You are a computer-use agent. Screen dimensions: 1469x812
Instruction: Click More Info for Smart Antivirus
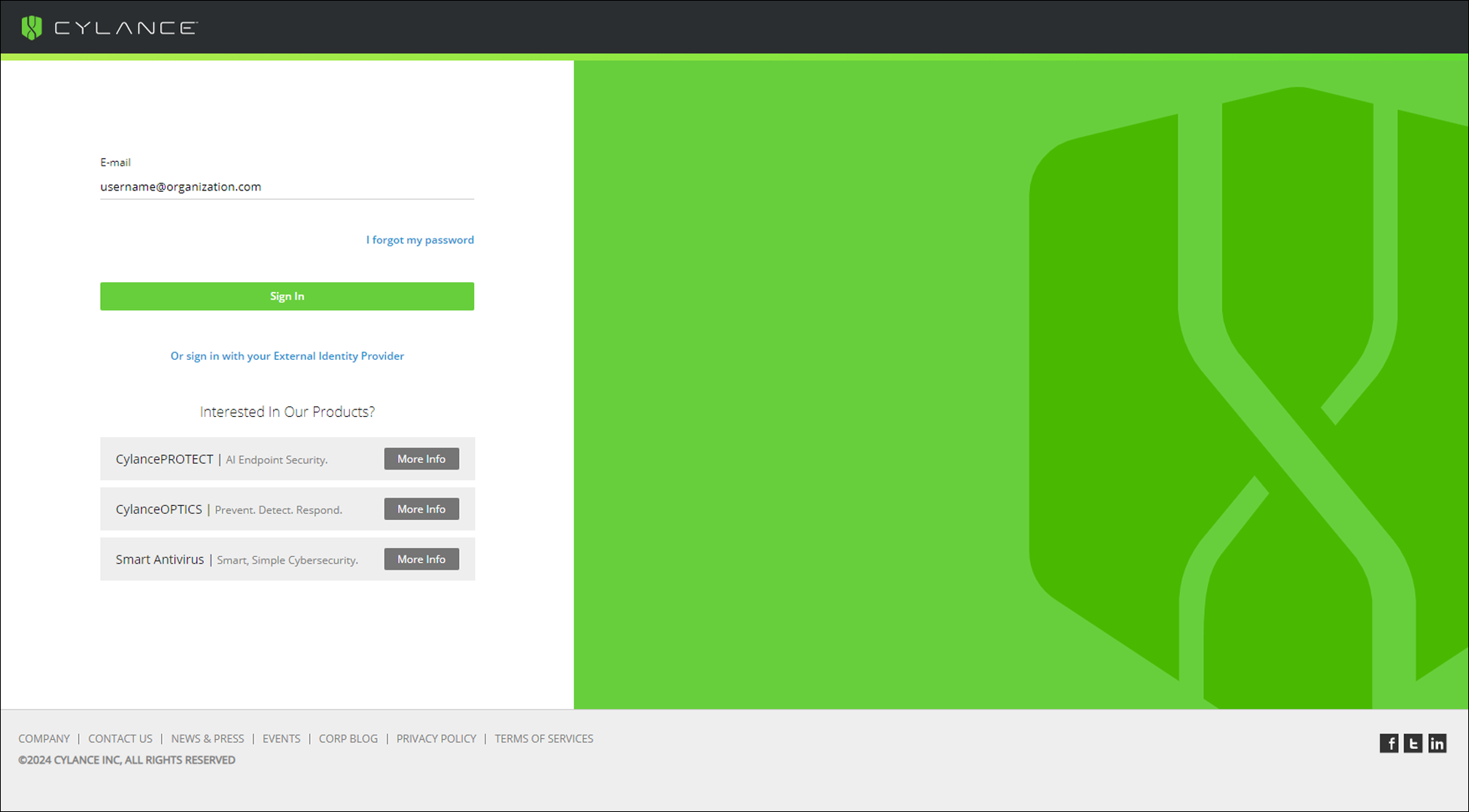(x=421, y=559)
